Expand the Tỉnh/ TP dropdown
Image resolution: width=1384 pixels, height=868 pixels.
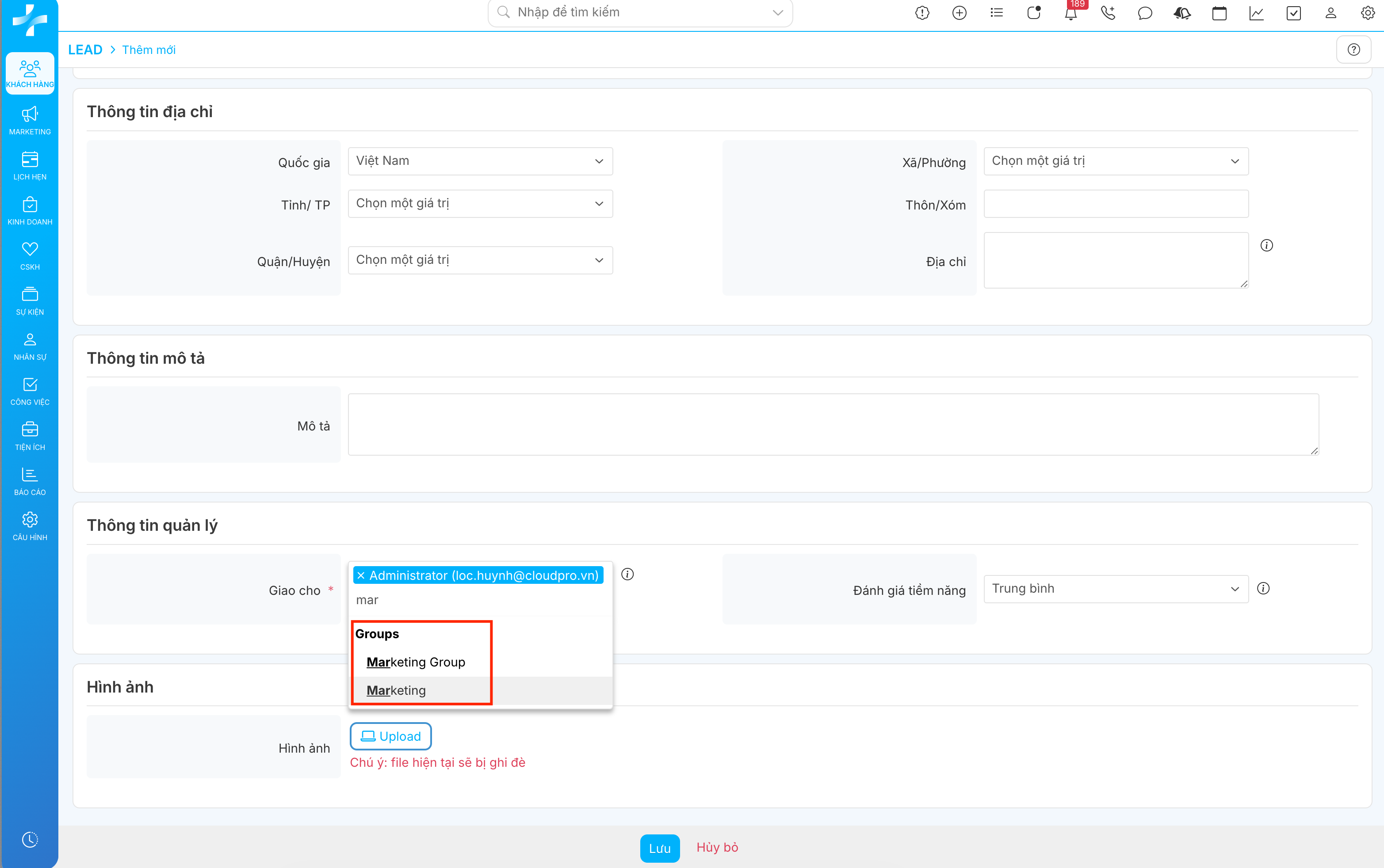click(480, 204)
